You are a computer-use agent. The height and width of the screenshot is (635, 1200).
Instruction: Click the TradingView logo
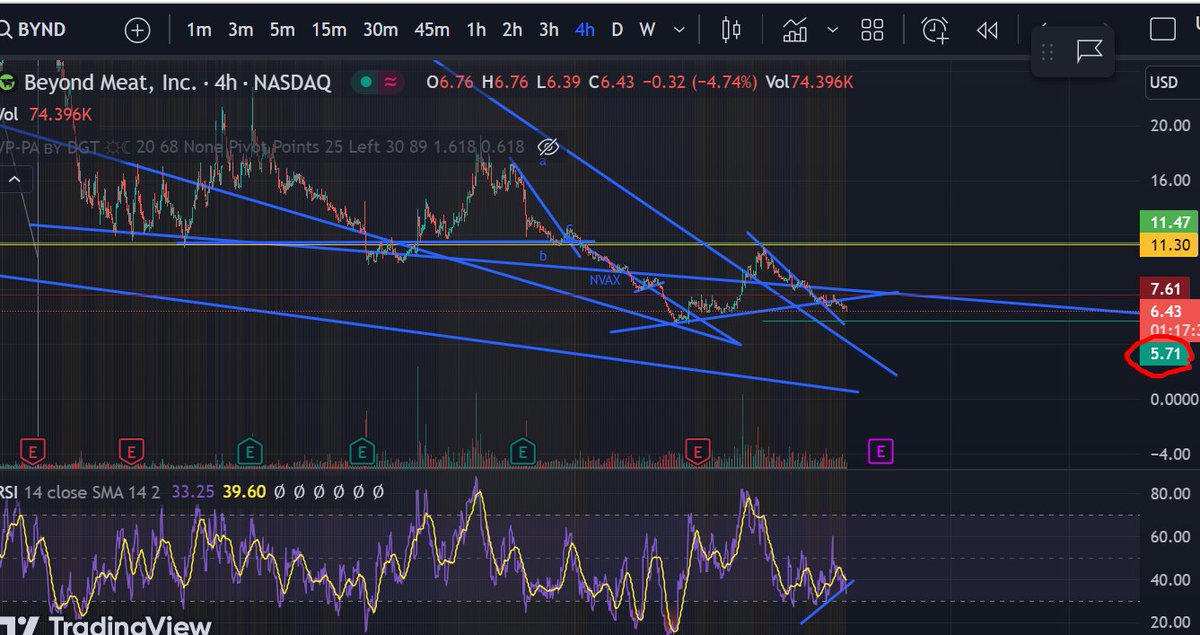107,624
